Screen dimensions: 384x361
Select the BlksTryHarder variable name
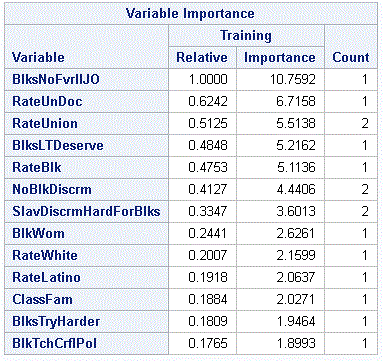point(56,321)
